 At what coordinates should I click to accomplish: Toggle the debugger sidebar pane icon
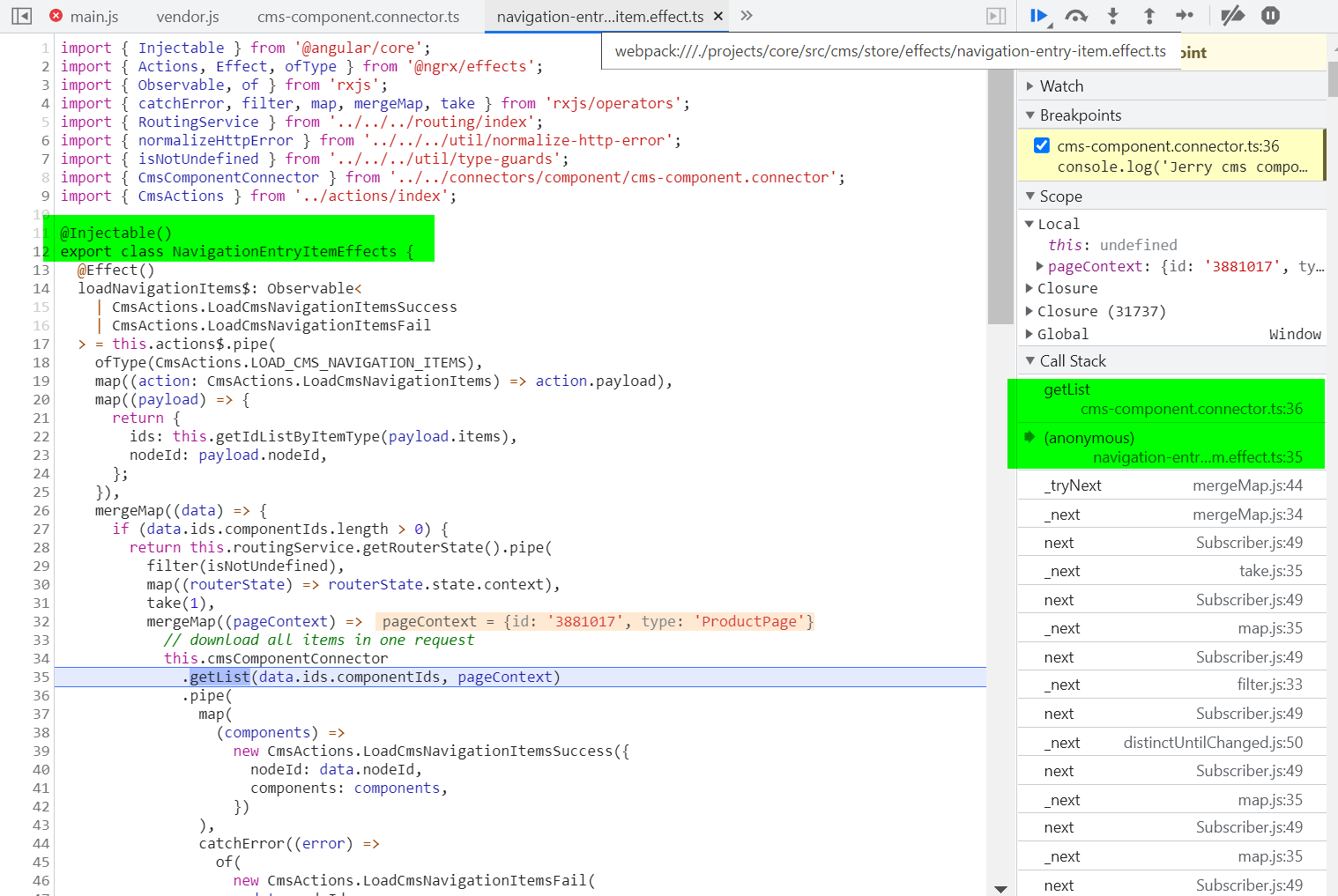(996, 16)
